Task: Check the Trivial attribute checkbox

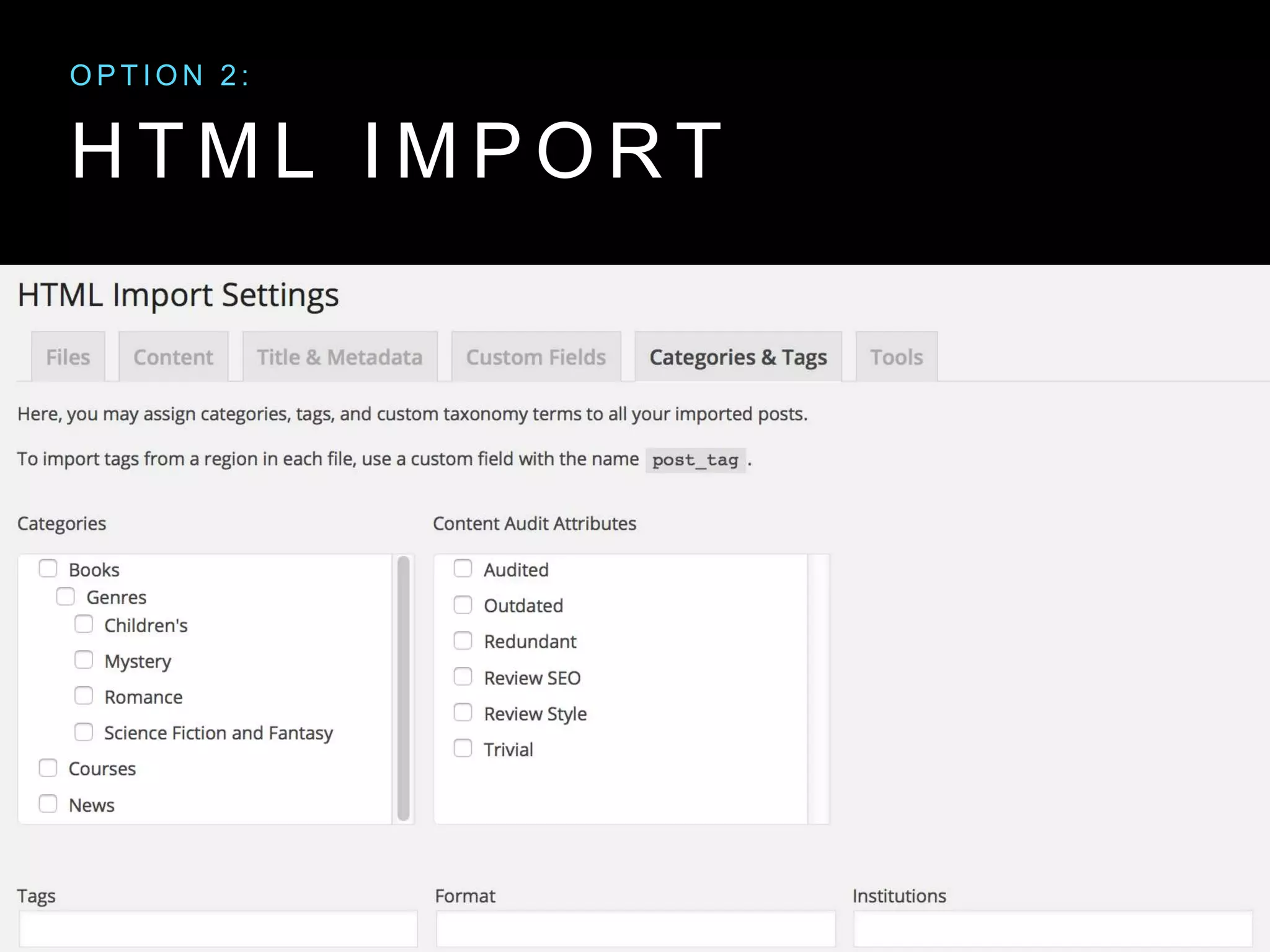Action: pos(463,749)
